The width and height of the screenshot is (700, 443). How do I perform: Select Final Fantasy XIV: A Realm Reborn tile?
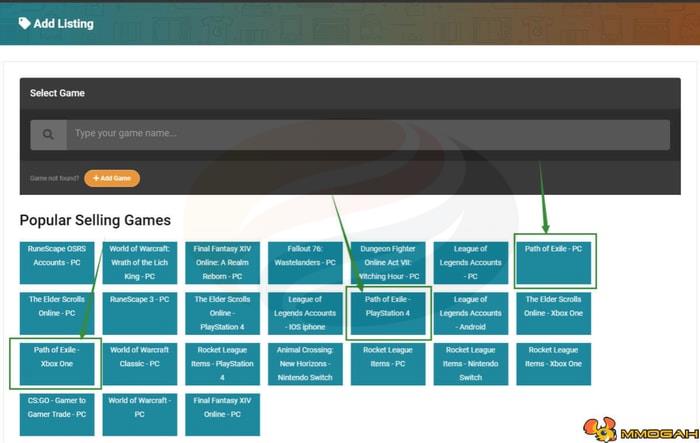tap(222, 262)
